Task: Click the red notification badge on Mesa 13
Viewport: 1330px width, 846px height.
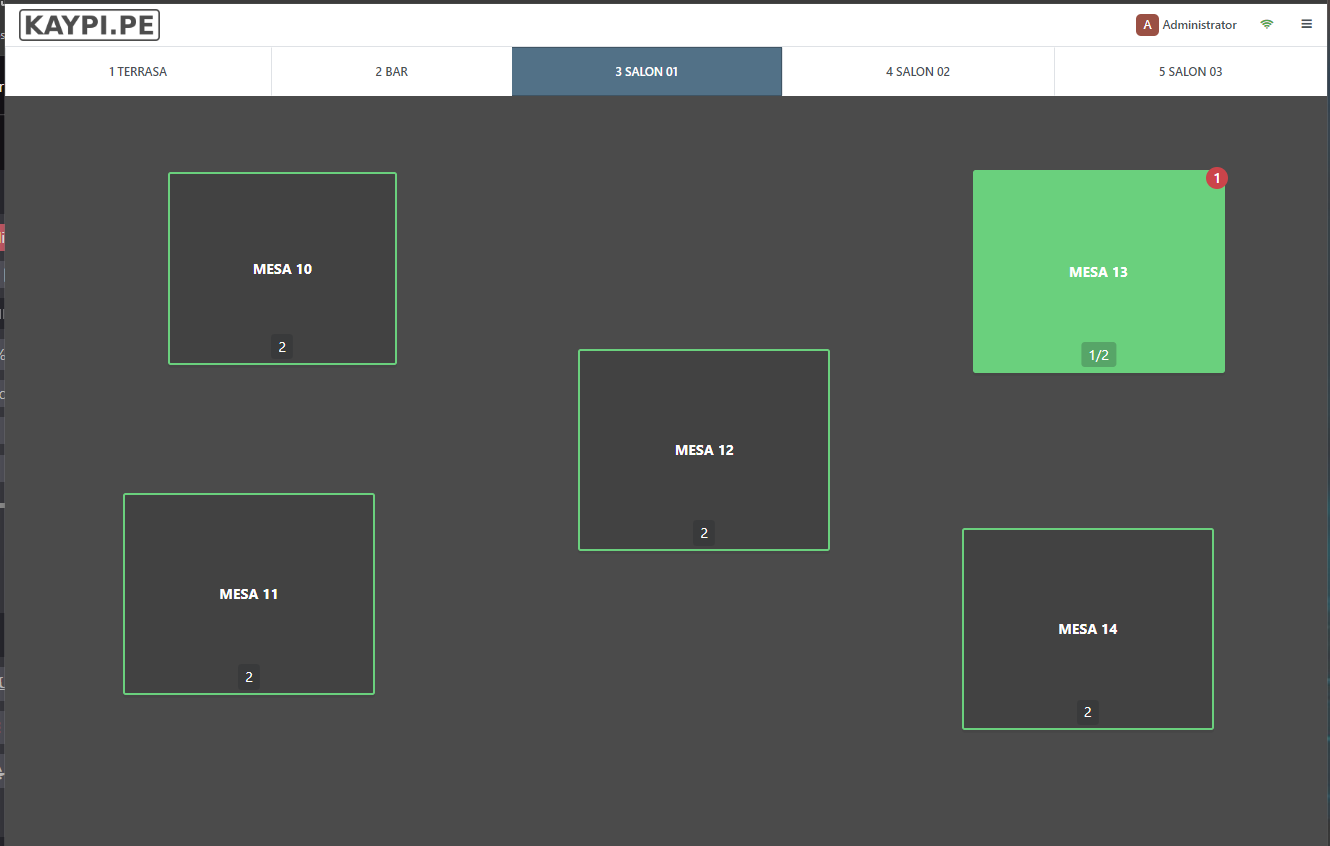Action: coord(1216,178)
